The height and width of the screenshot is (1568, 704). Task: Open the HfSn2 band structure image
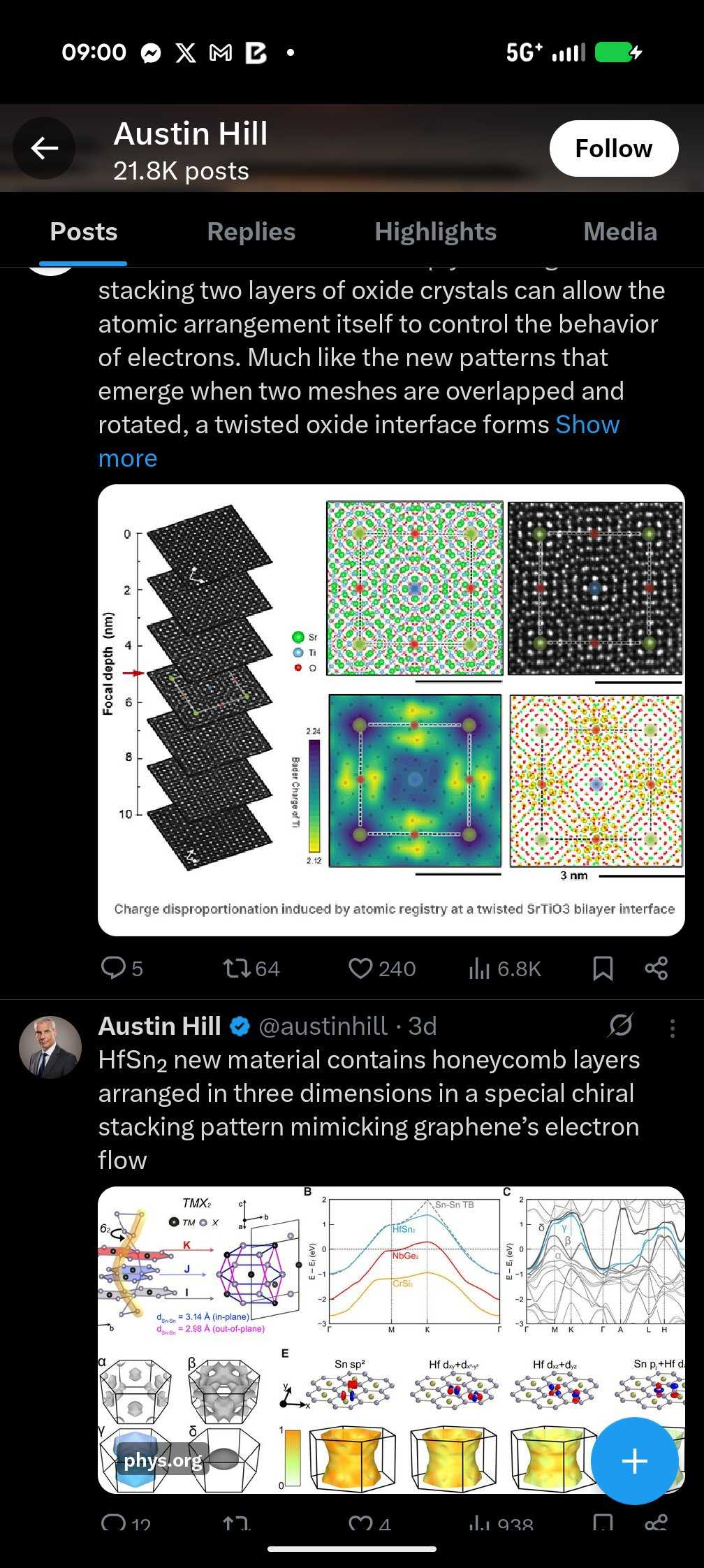[391, 1338]
